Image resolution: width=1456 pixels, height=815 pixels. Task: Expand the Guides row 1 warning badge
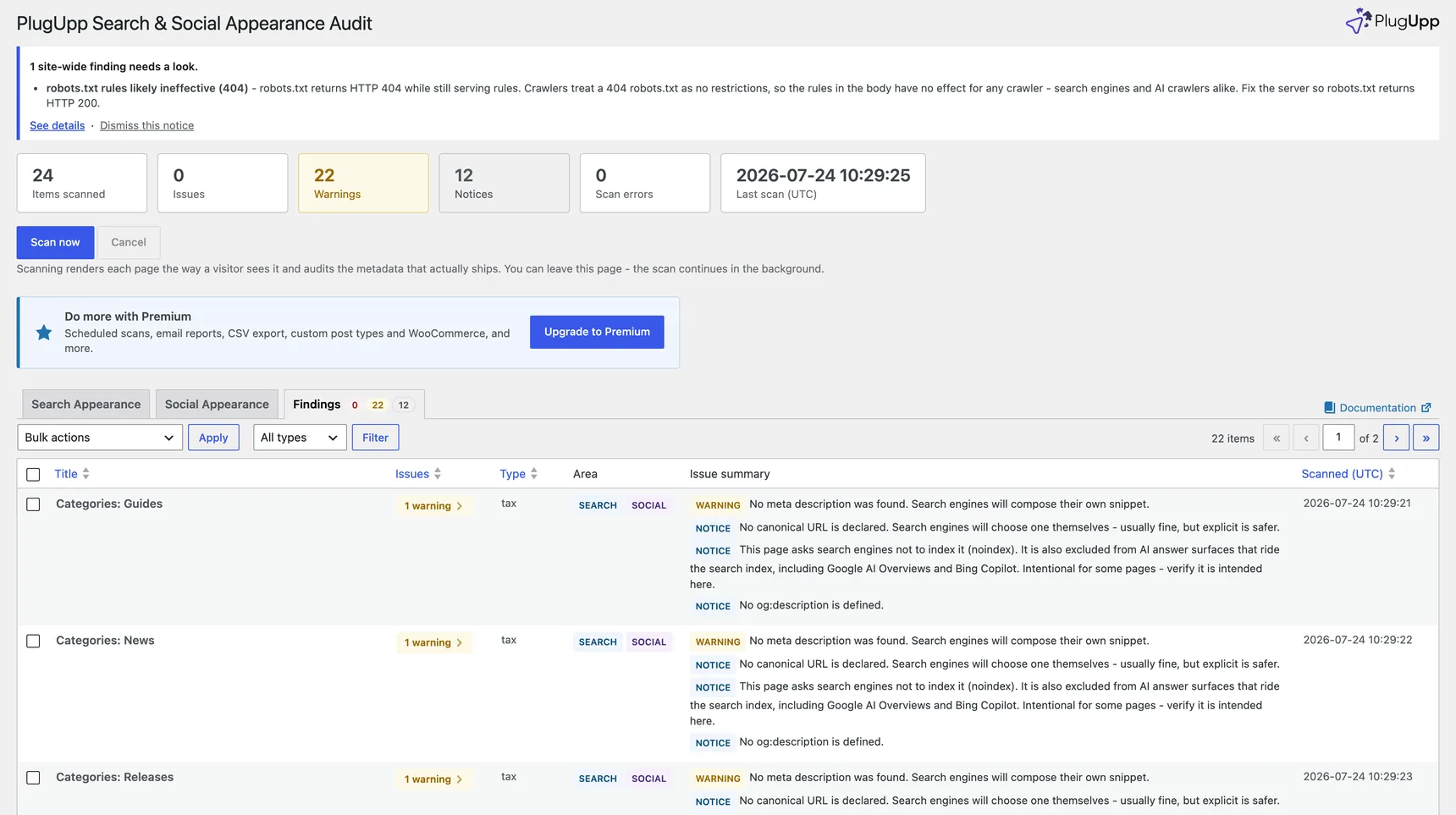[x=433, y=506]
